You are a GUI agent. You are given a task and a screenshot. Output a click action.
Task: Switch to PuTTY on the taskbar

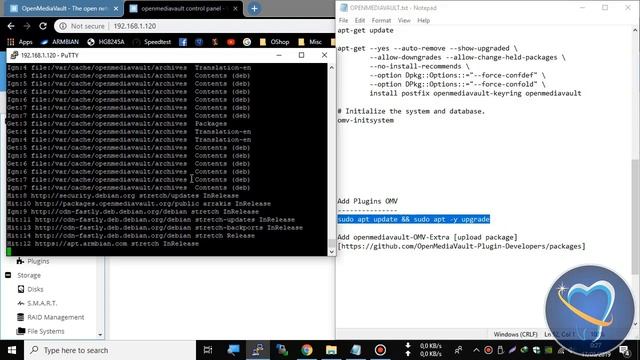pos(257,350)
